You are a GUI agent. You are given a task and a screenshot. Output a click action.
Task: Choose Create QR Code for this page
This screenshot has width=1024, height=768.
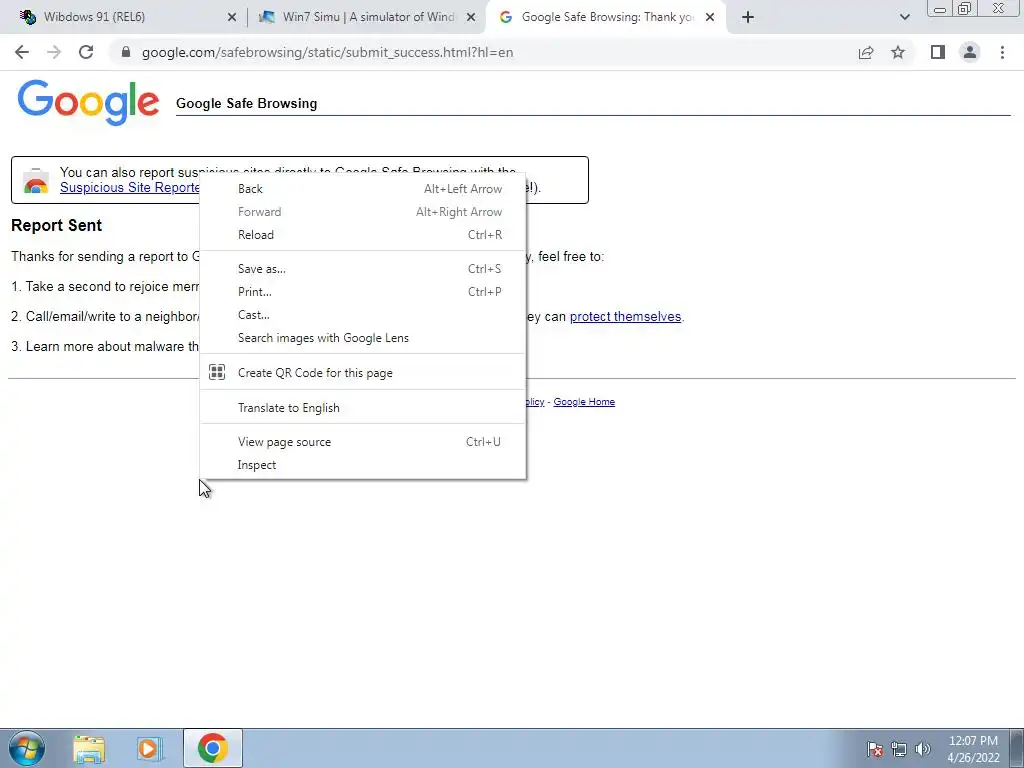tap(362, 372)
